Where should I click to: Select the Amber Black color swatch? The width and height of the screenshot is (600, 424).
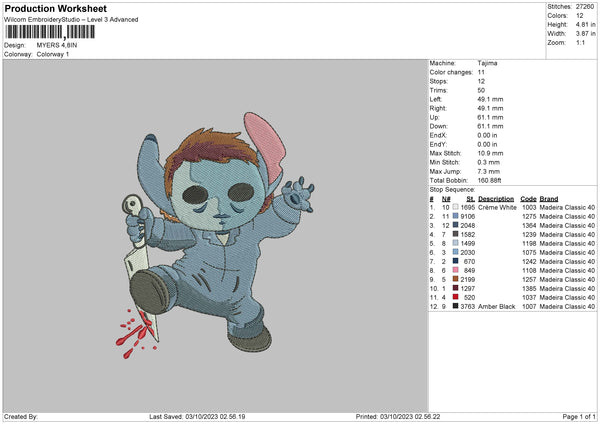tap(457, 306)
